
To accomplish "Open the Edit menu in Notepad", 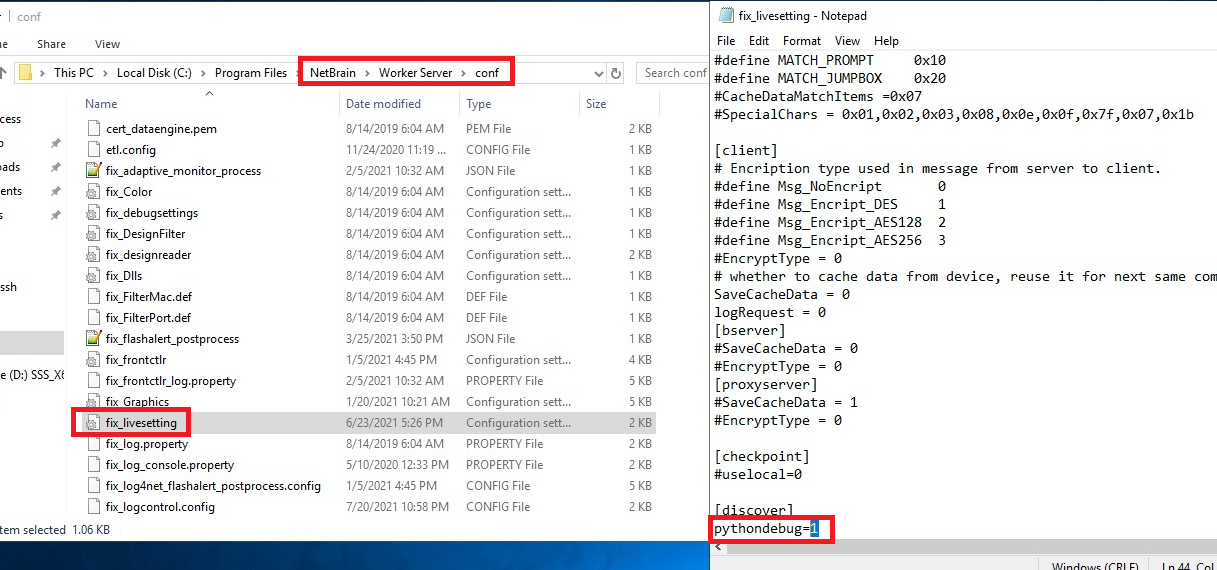I will click(x=759, y=41).
